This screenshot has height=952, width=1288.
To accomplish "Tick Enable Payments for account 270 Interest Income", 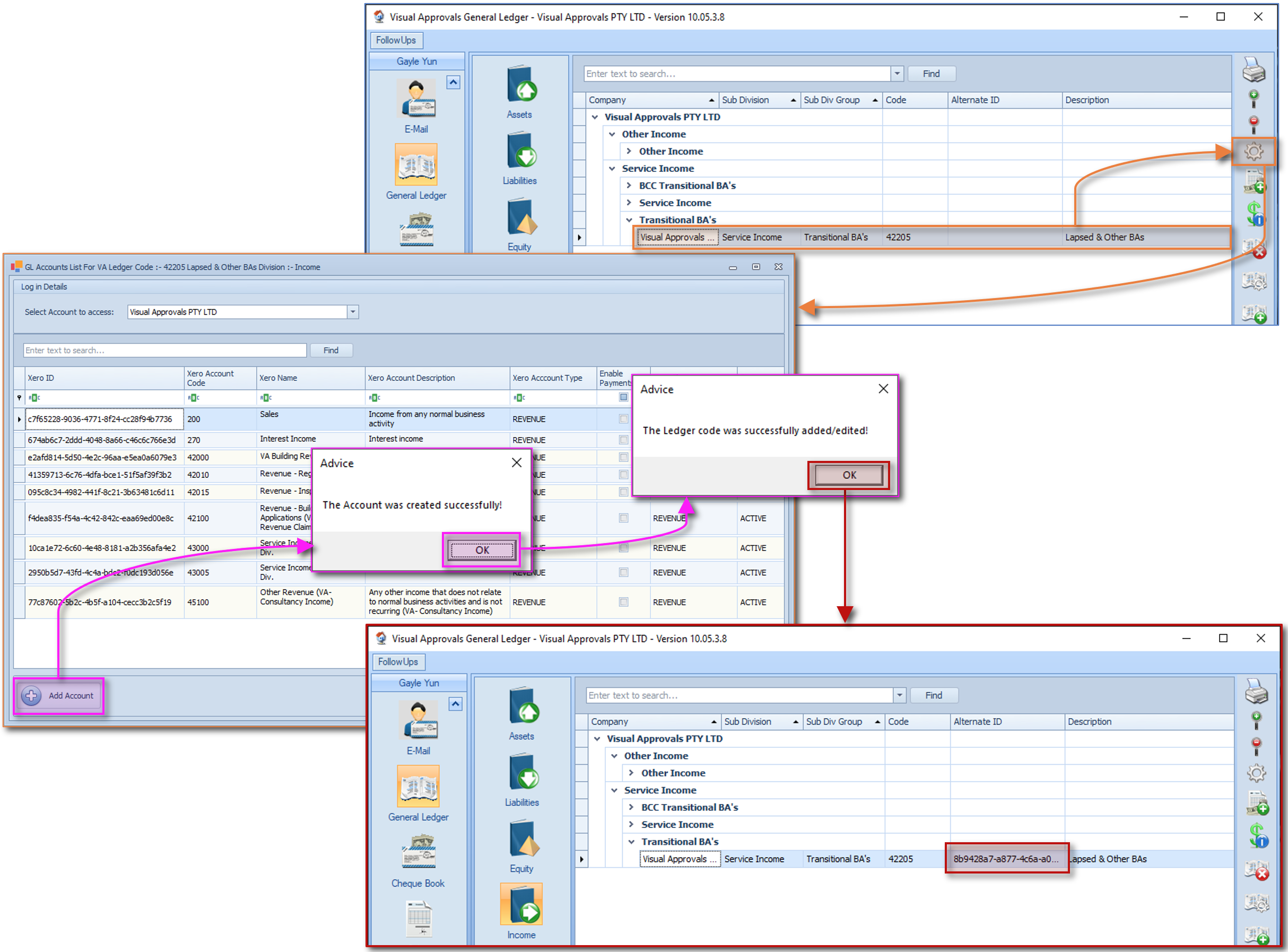I will click(x=623, y=440).
